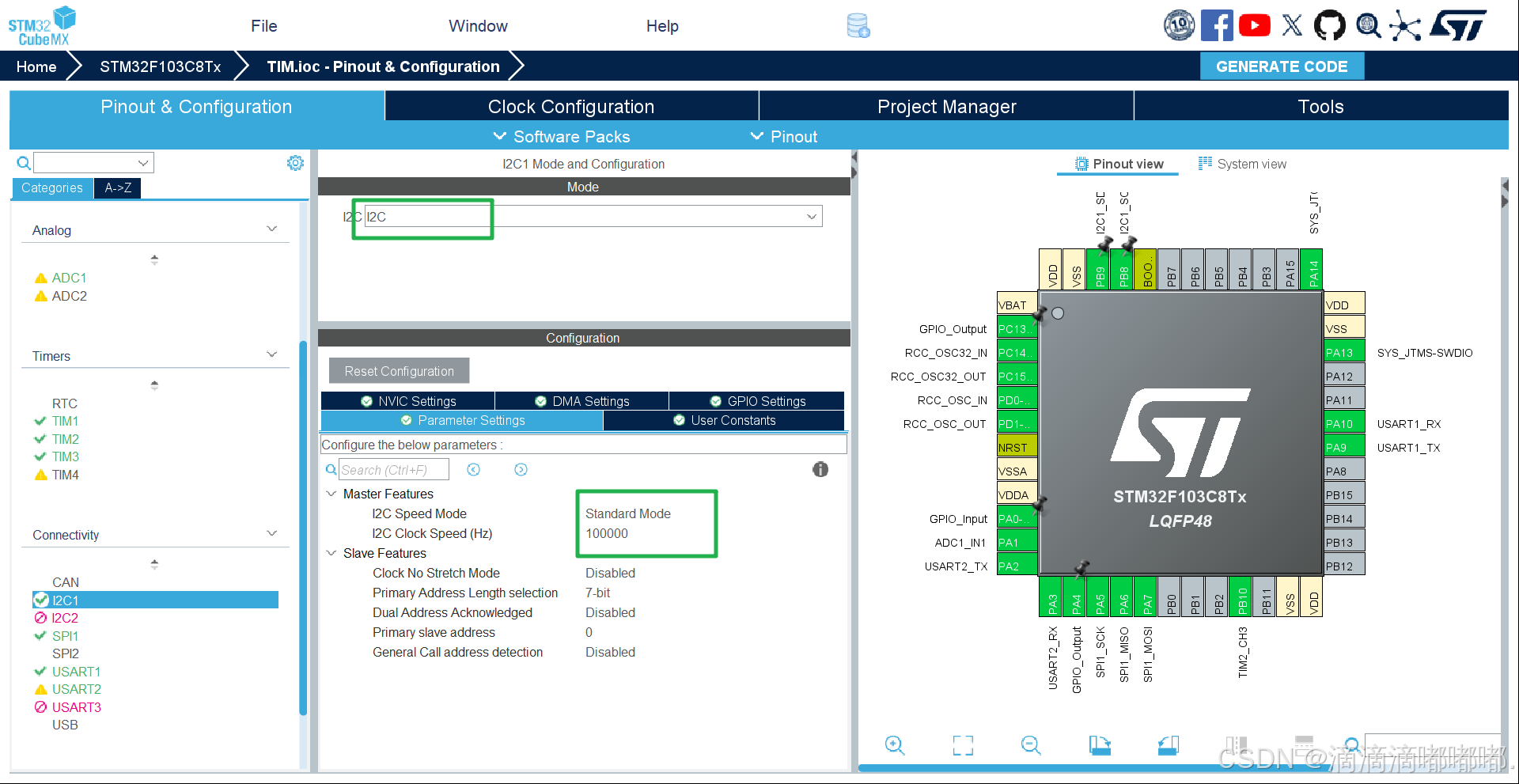
Task: Go to STM32F103C8Tx breadcrumb
Action: click(160, 66)
